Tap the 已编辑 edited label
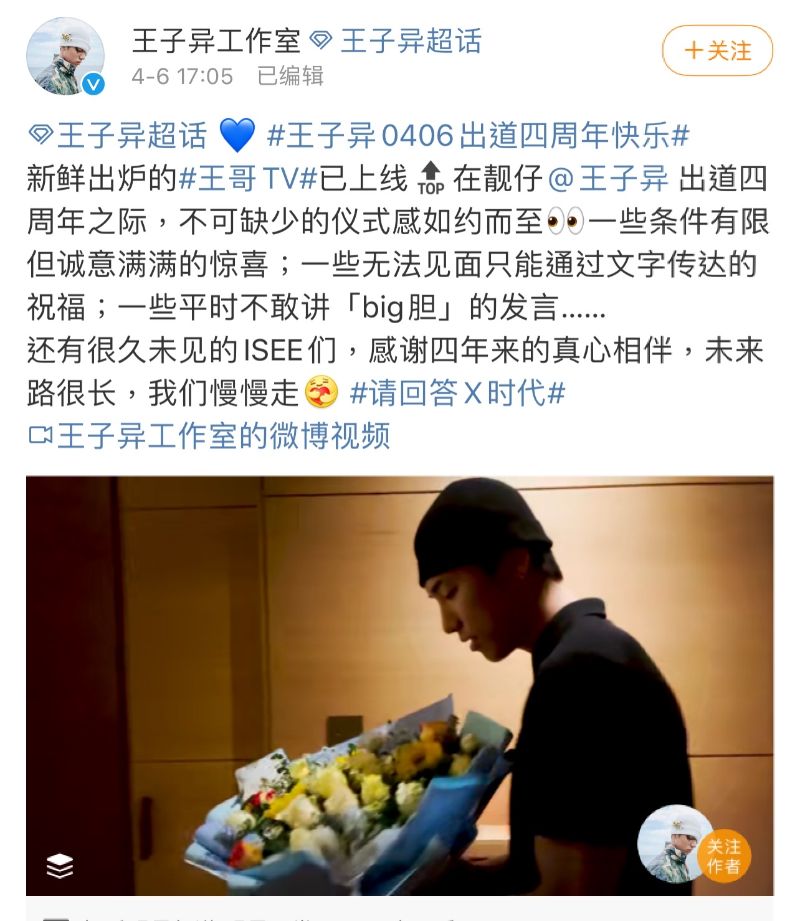The height and width of the screenshot is (921, 800). coord(290,76)
